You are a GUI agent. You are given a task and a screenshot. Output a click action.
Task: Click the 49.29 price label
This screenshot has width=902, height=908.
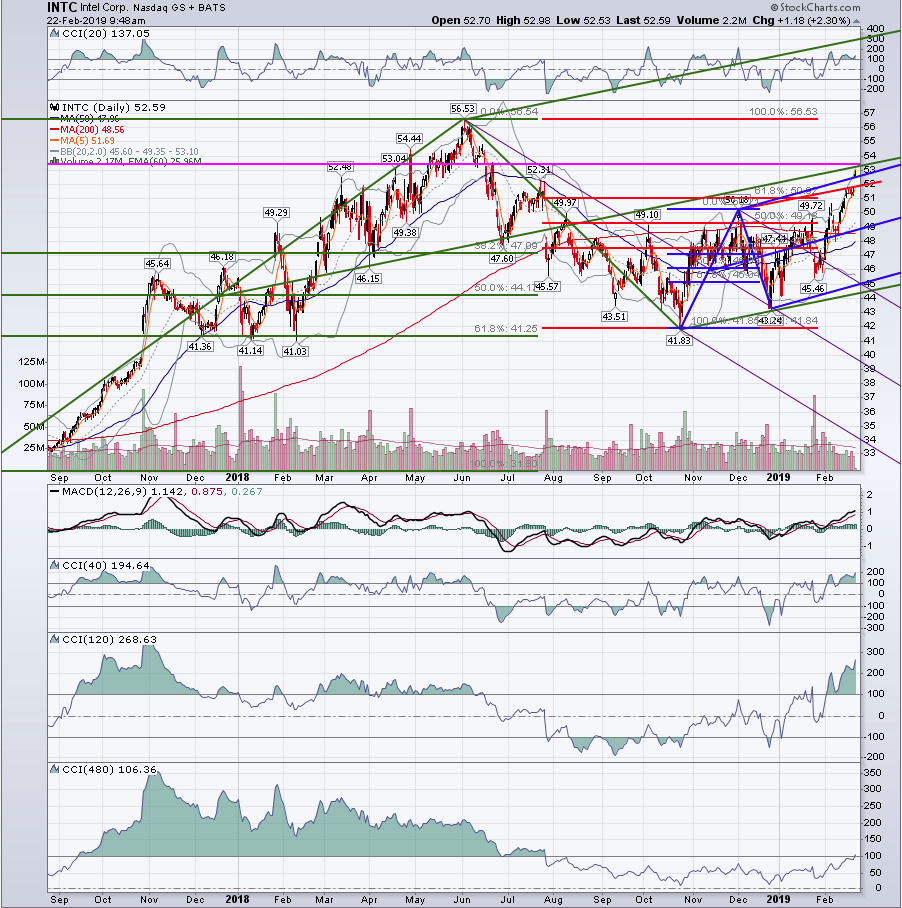pos(276,213)
